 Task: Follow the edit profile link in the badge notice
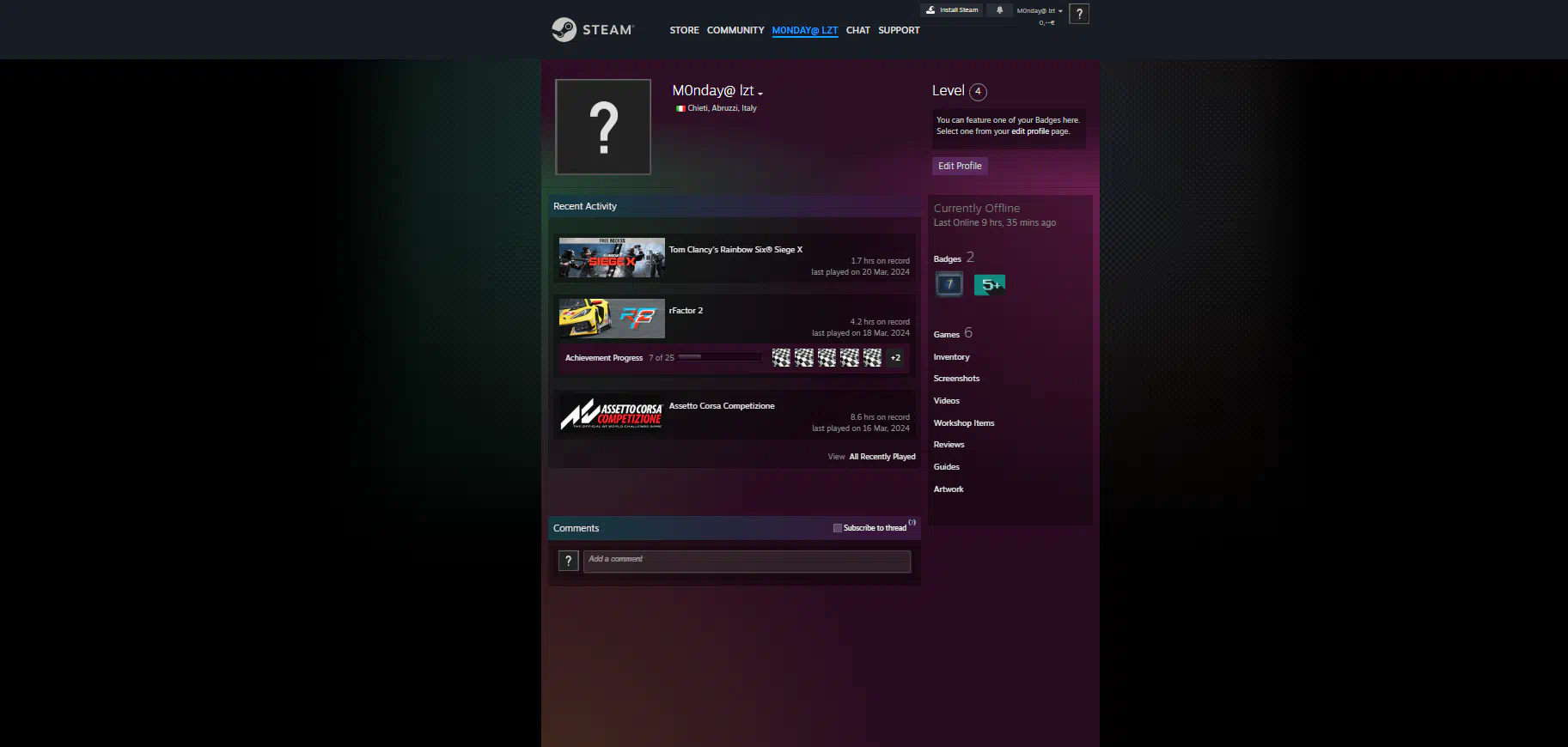[x=1029, y=131]
